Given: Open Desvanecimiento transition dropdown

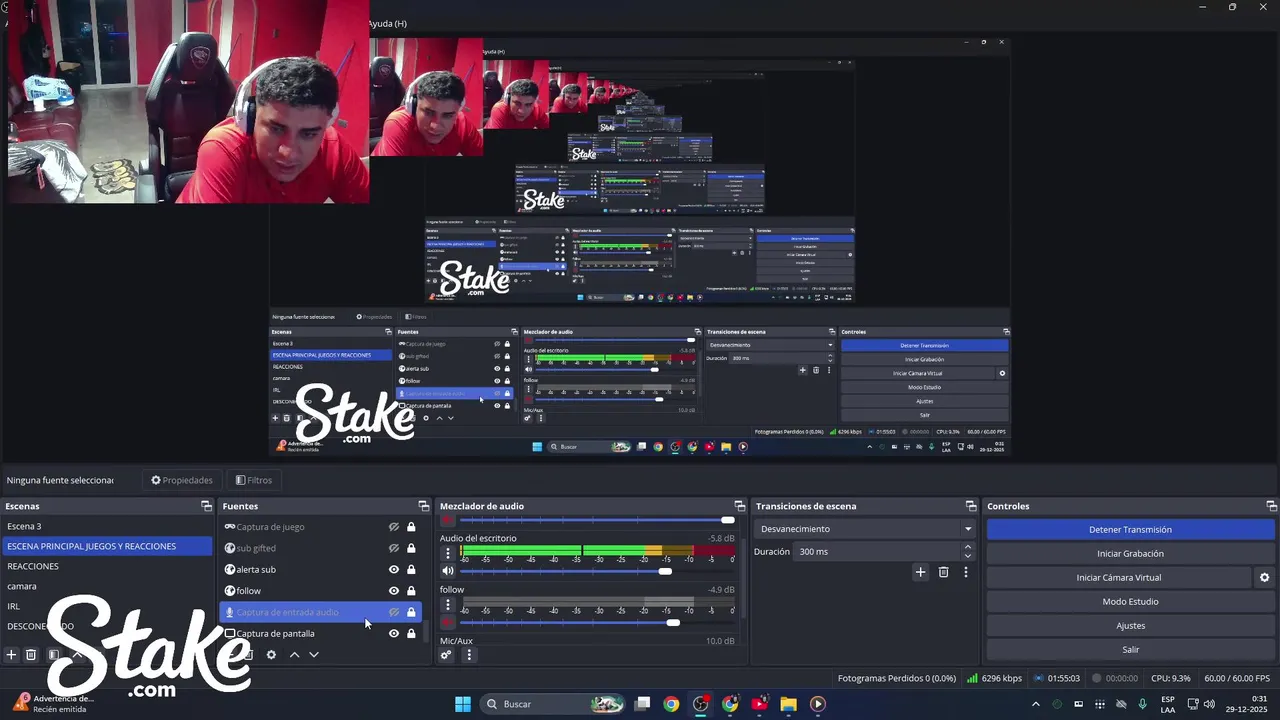Looking at the screenshot, I should [866, 529].
